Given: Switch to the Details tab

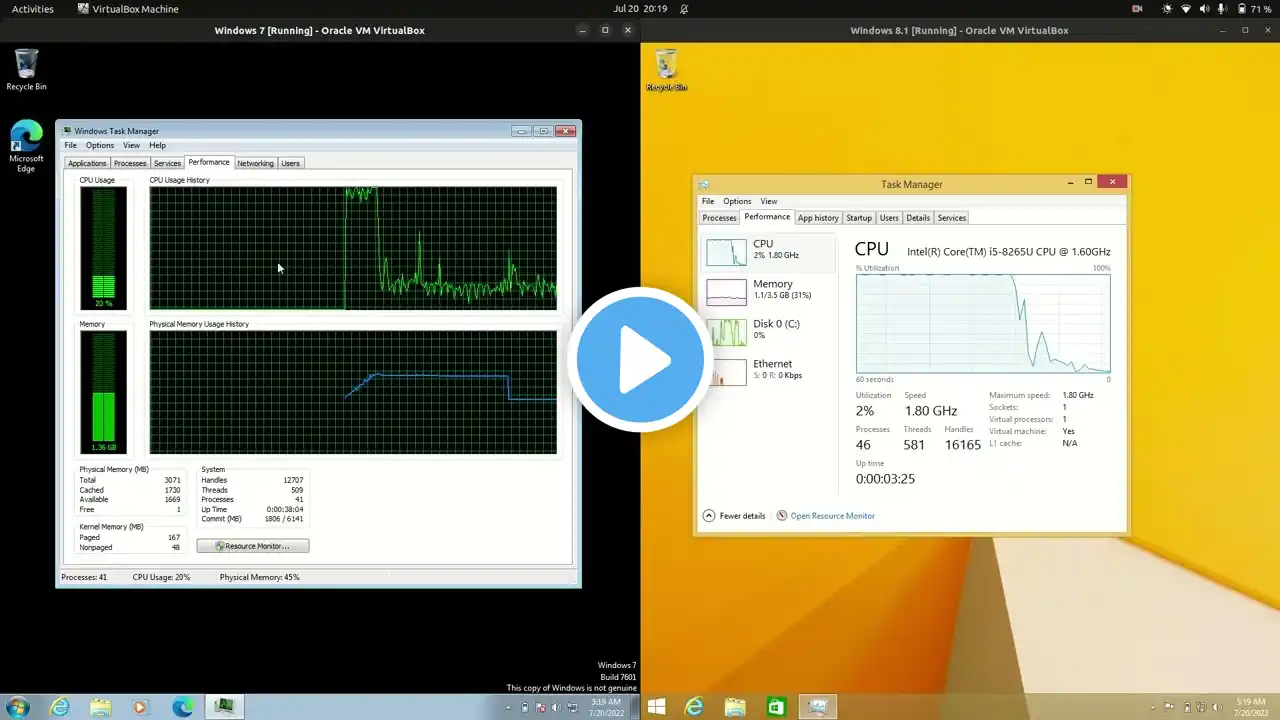Looking at the screenshot, I should click(x=918, y=218).
